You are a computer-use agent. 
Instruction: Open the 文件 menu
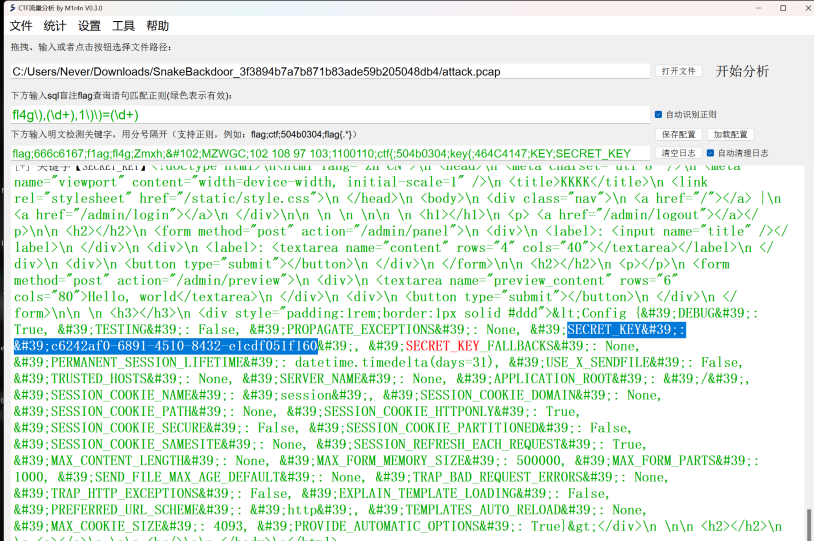tap(21, 26)
